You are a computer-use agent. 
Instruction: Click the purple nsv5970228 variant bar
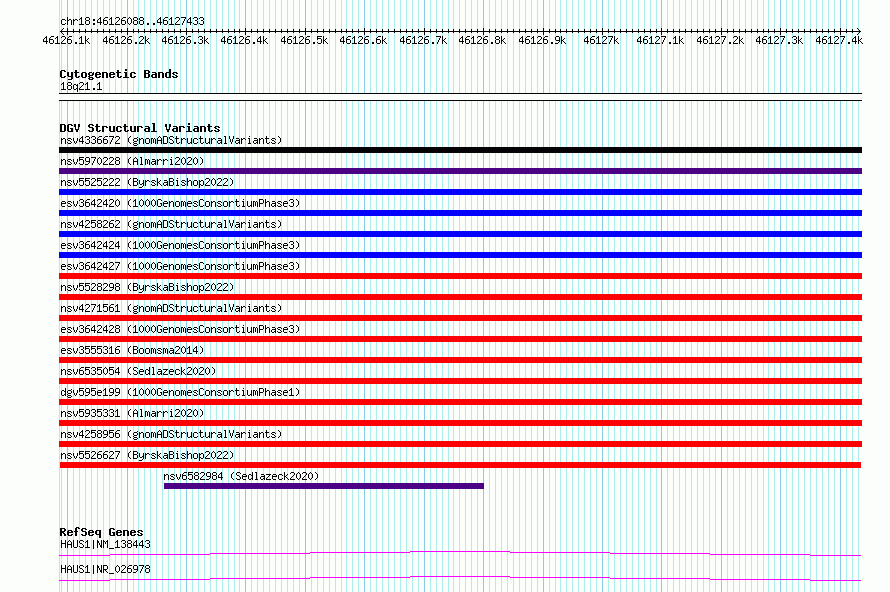[460, 171]
